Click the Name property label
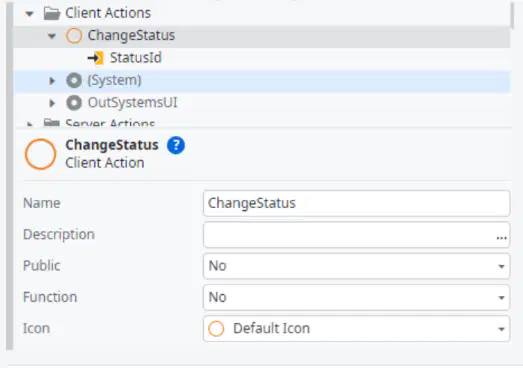523x368 pixels. coord(42,203)
